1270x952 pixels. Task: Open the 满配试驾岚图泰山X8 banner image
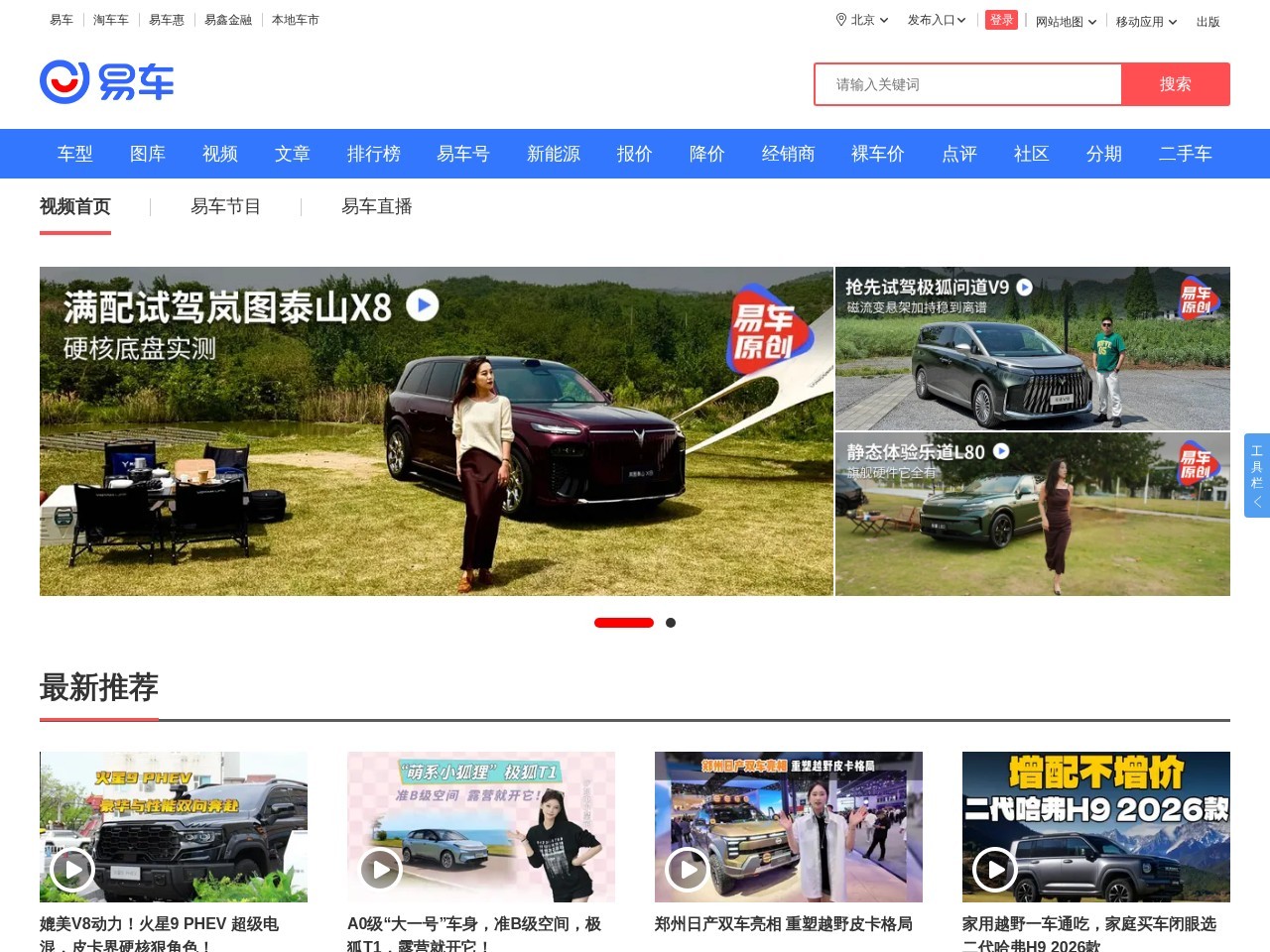pos(437,431)
